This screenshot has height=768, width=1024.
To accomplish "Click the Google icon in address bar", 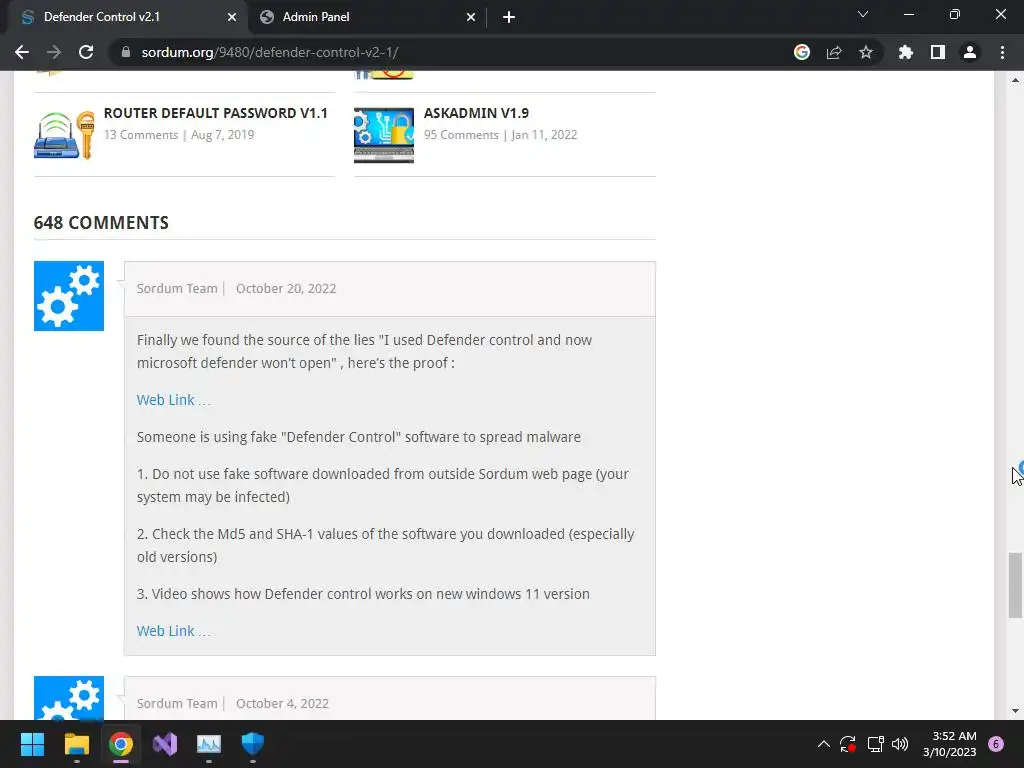I will point(802,52).
